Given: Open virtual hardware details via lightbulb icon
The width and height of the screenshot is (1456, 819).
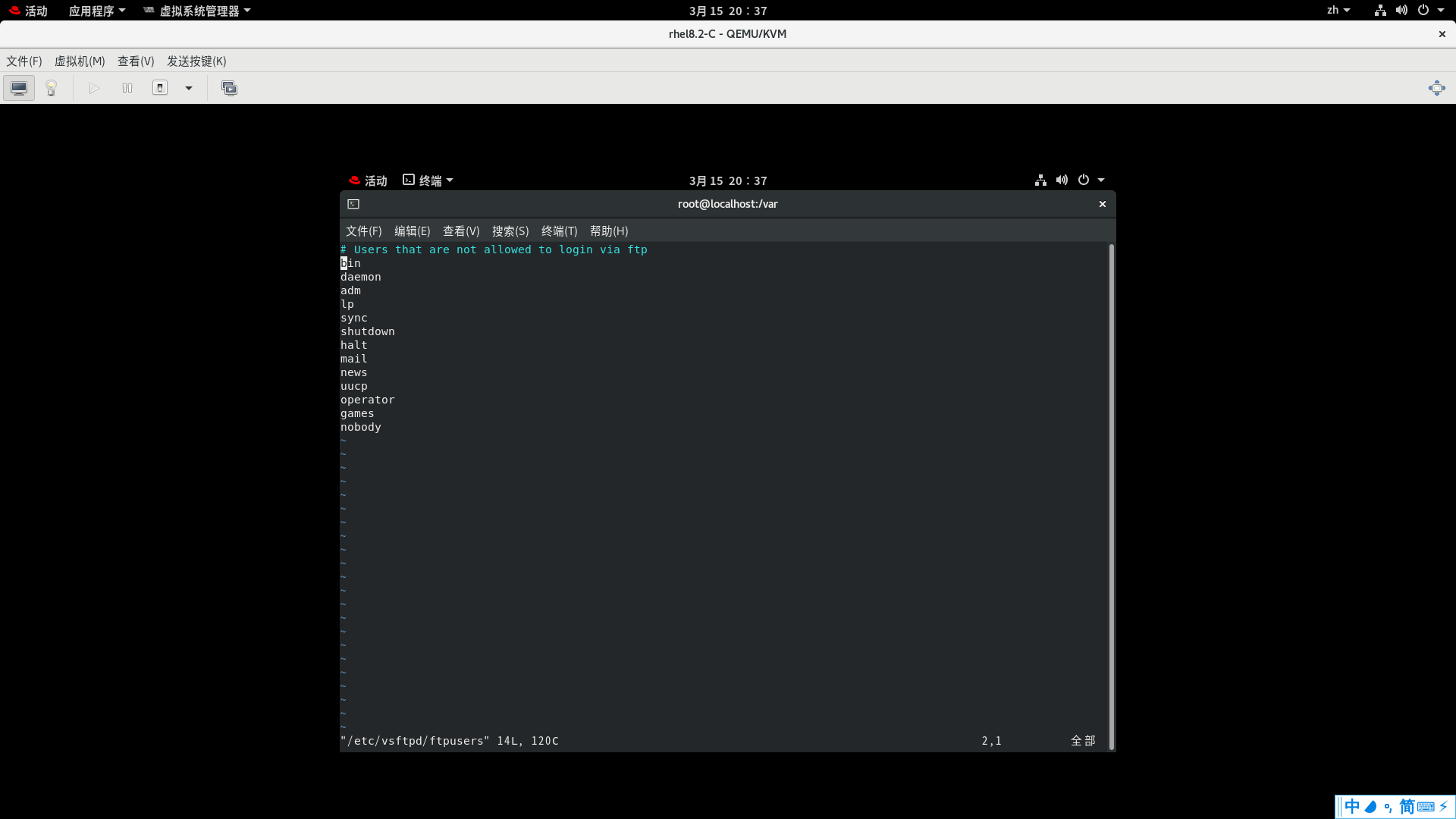Looking at the screenshot, I should pyautogui.click(x=50, y=87).
